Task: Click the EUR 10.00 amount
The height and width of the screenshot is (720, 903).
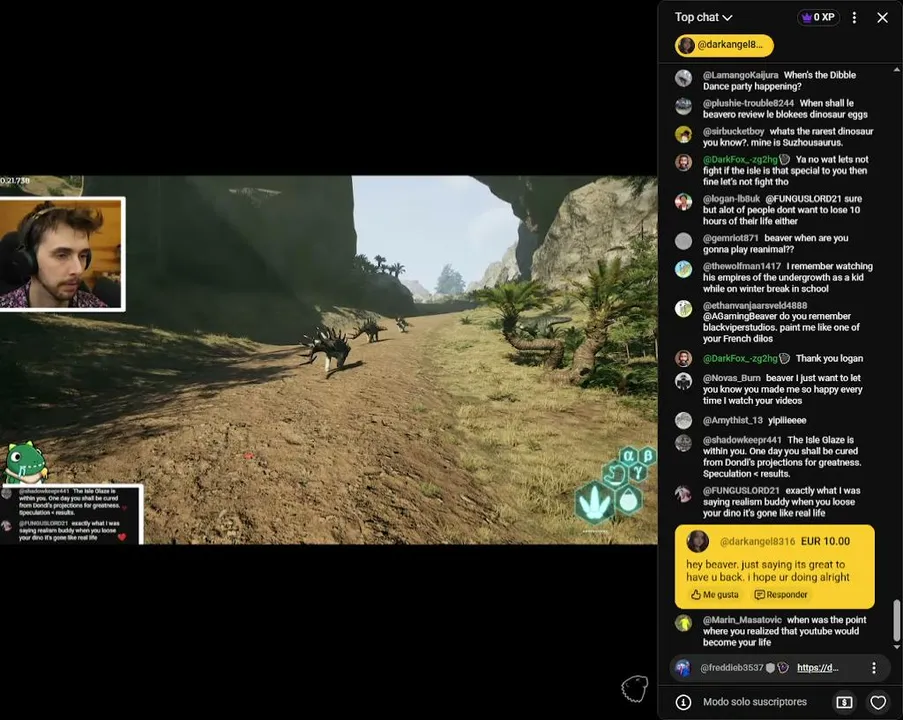Action: [x=825, y=541]
